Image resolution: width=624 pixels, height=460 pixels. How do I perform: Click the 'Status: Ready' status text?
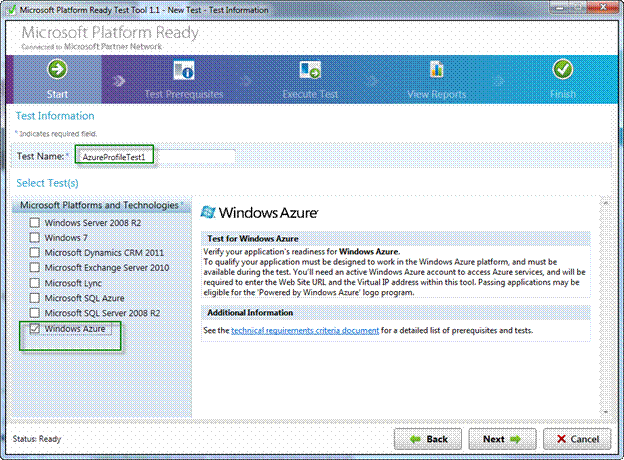click(37, 439)
